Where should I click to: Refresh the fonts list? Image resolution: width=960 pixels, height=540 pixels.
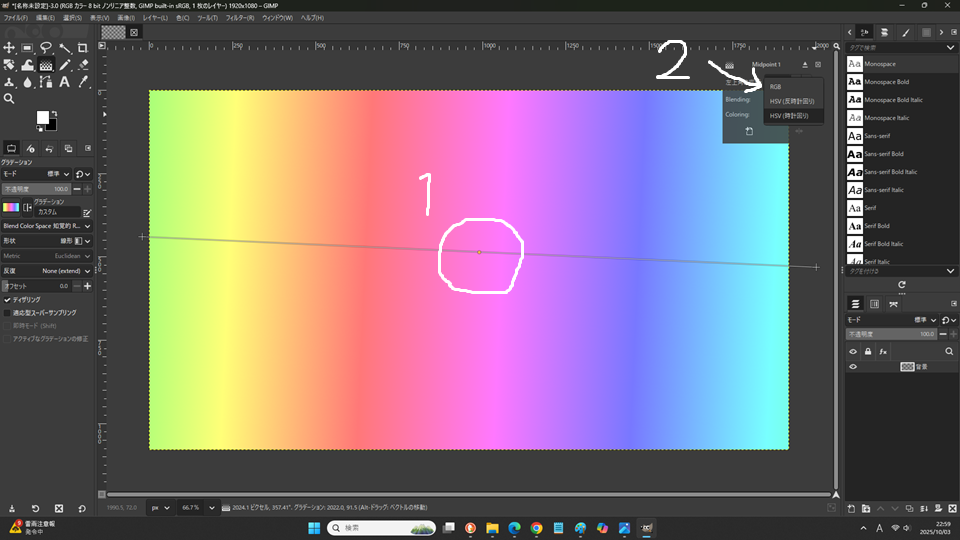tap(902, 285)
